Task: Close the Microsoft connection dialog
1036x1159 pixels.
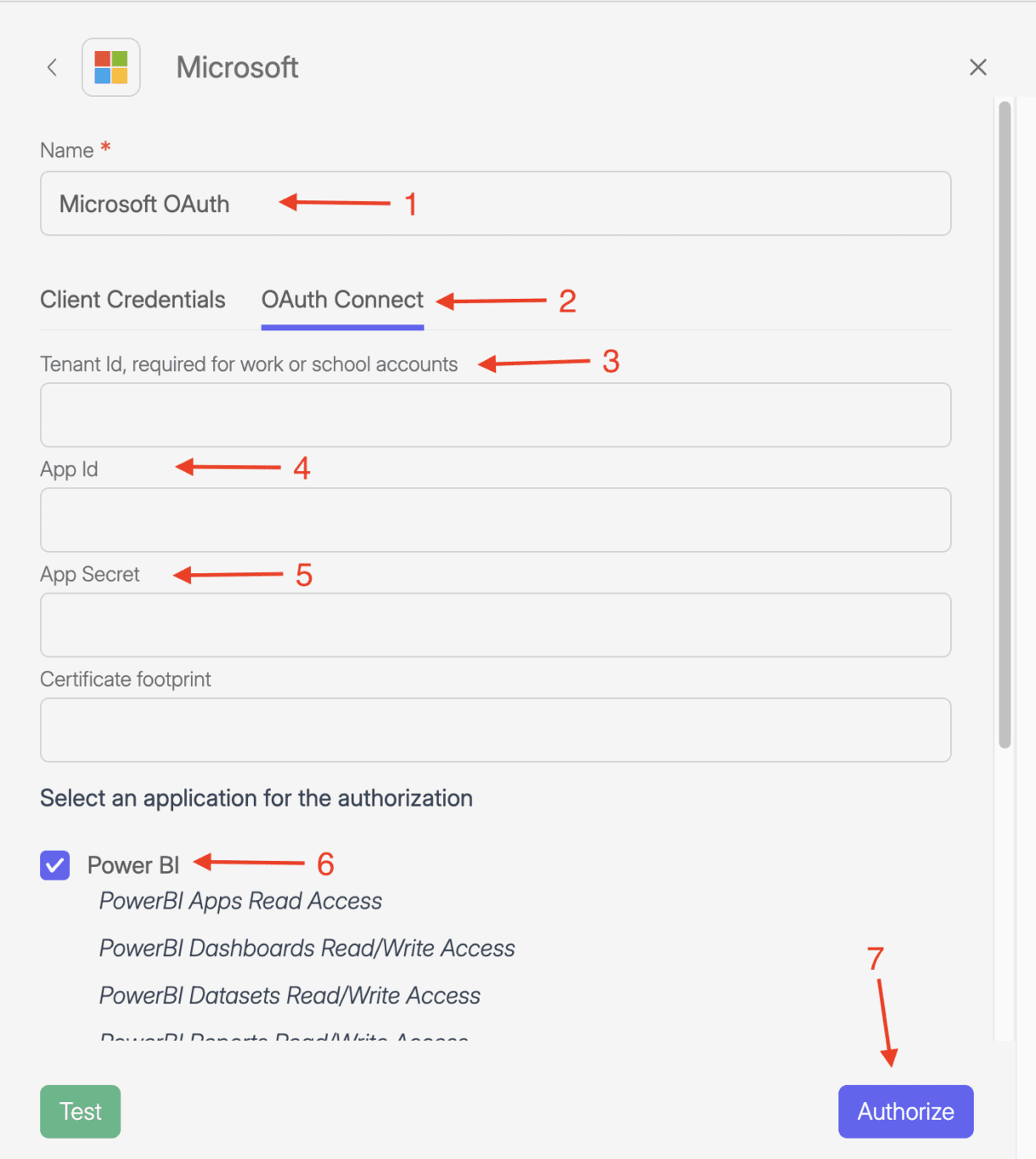Action: pyautogui.click(x=977, y=67)
